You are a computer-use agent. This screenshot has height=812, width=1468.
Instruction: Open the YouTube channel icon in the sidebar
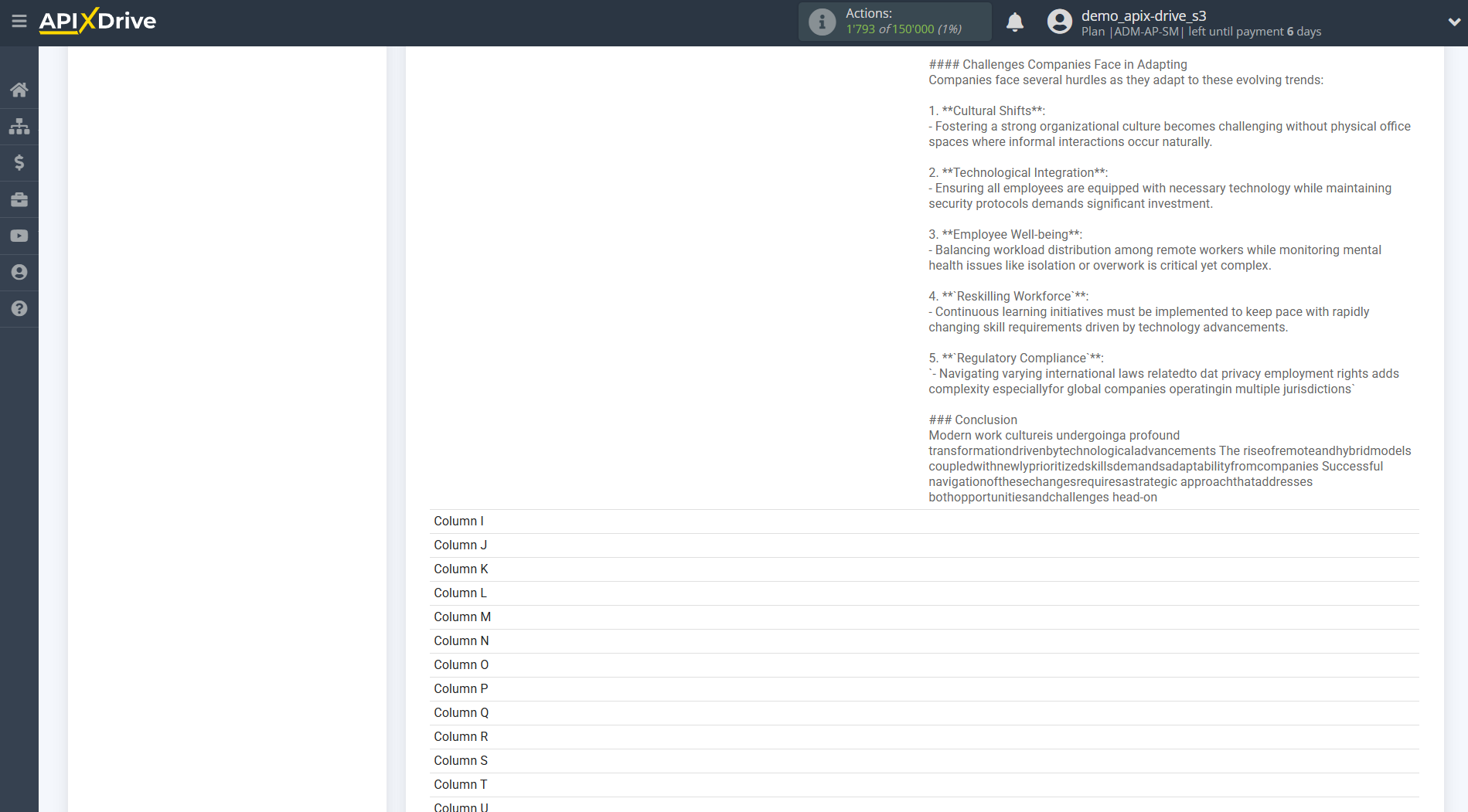[x=19, y=236]
